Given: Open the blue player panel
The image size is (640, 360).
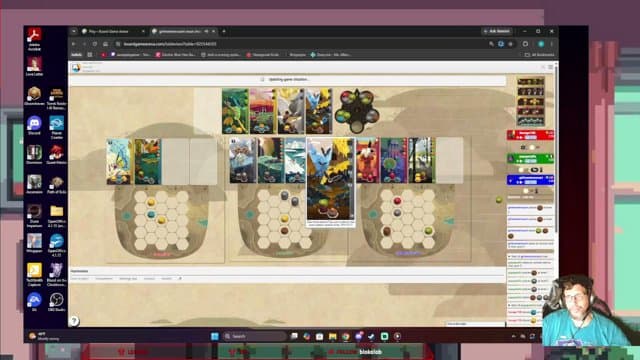Looking at the screenshot, I should click(530, 180).
